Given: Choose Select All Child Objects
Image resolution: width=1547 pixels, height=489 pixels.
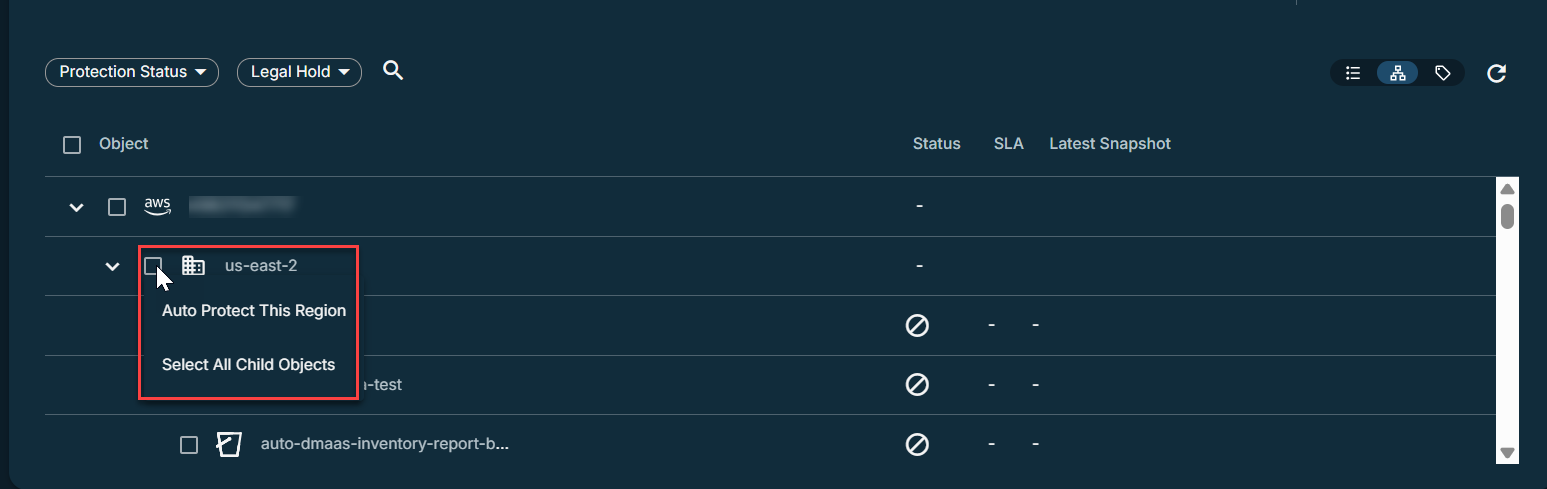Looking at the screenshot, I should (248, 365).
